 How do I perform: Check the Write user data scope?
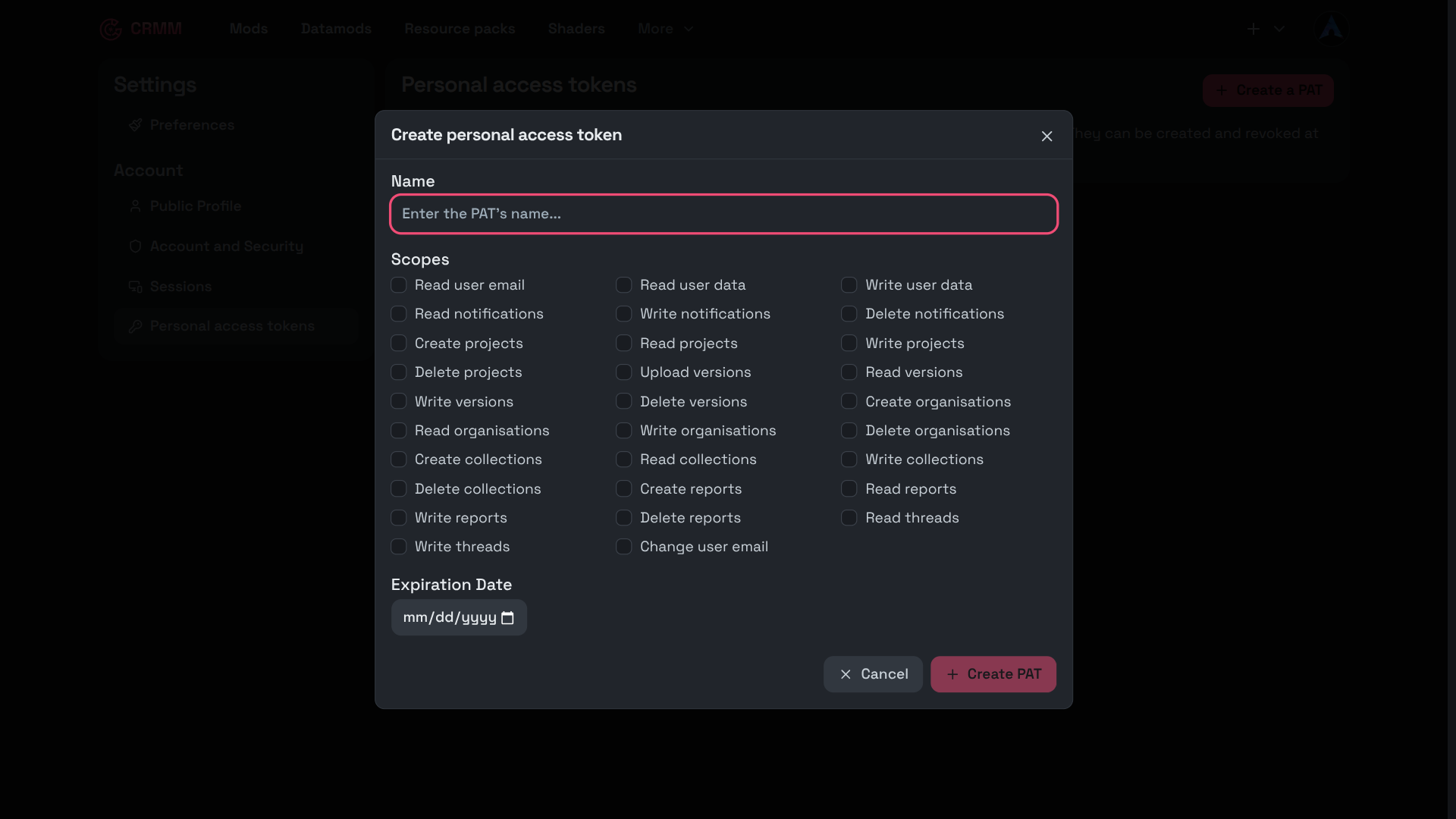pyautogui.click(x=849, y=285)
